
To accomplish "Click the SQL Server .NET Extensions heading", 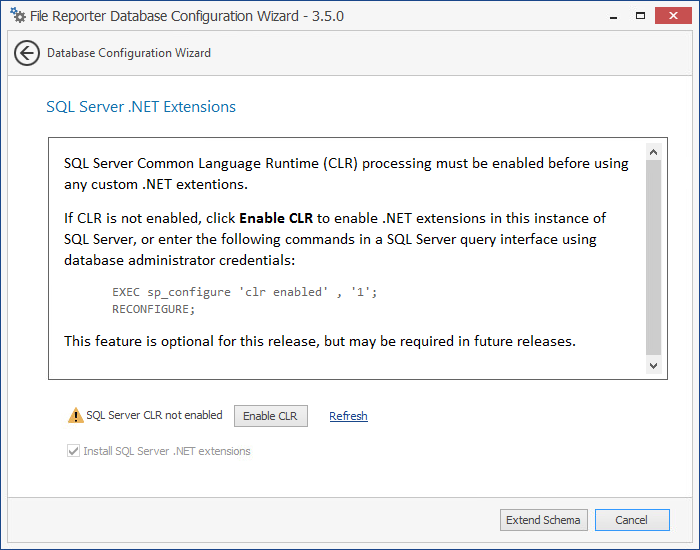I will 141,107.
